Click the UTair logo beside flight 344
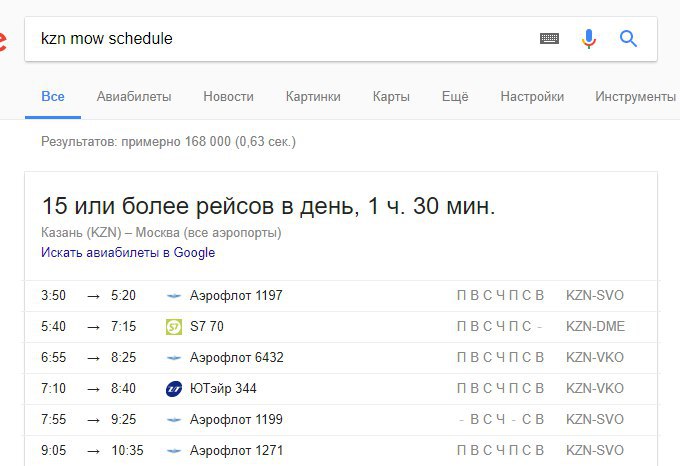680x466 pixels. [174, 389]
